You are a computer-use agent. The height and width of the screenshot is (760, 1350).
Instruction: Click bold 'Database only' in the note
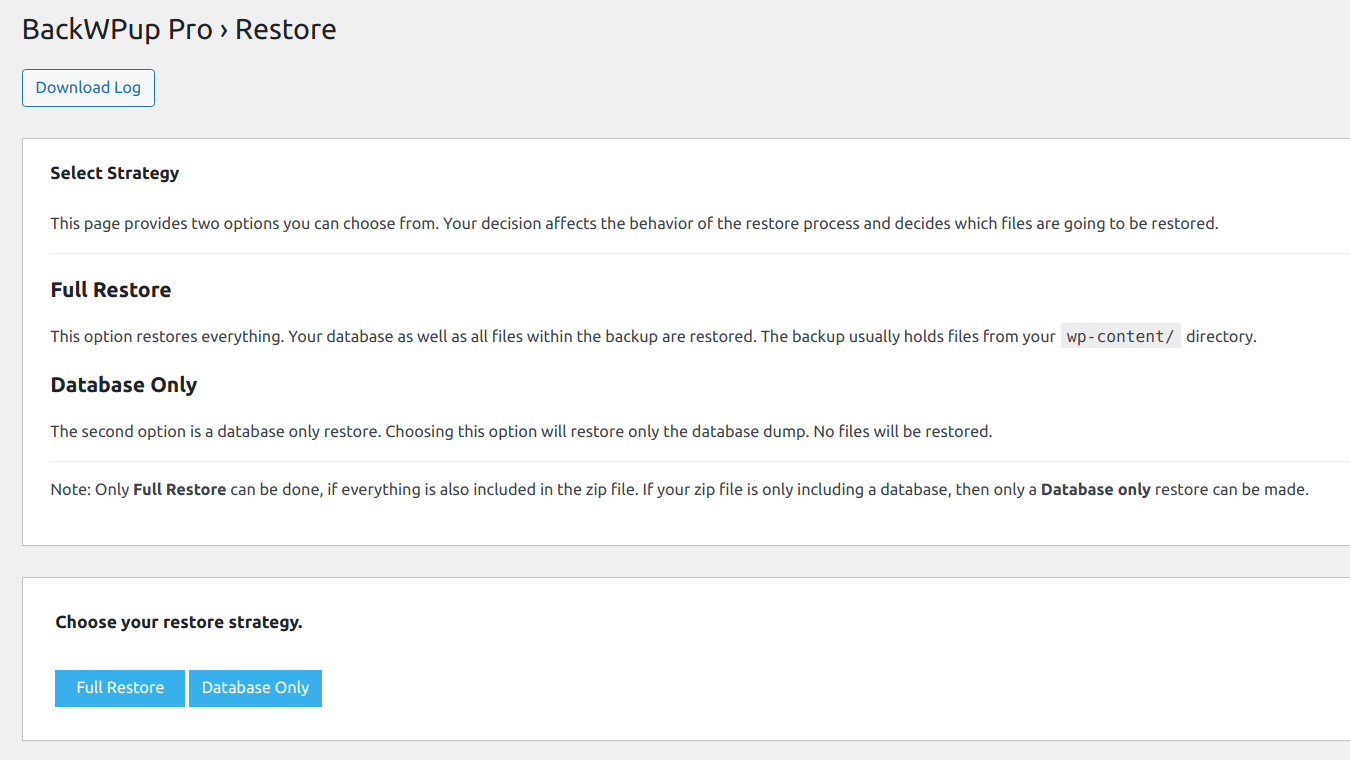[x=1096, y=490]
